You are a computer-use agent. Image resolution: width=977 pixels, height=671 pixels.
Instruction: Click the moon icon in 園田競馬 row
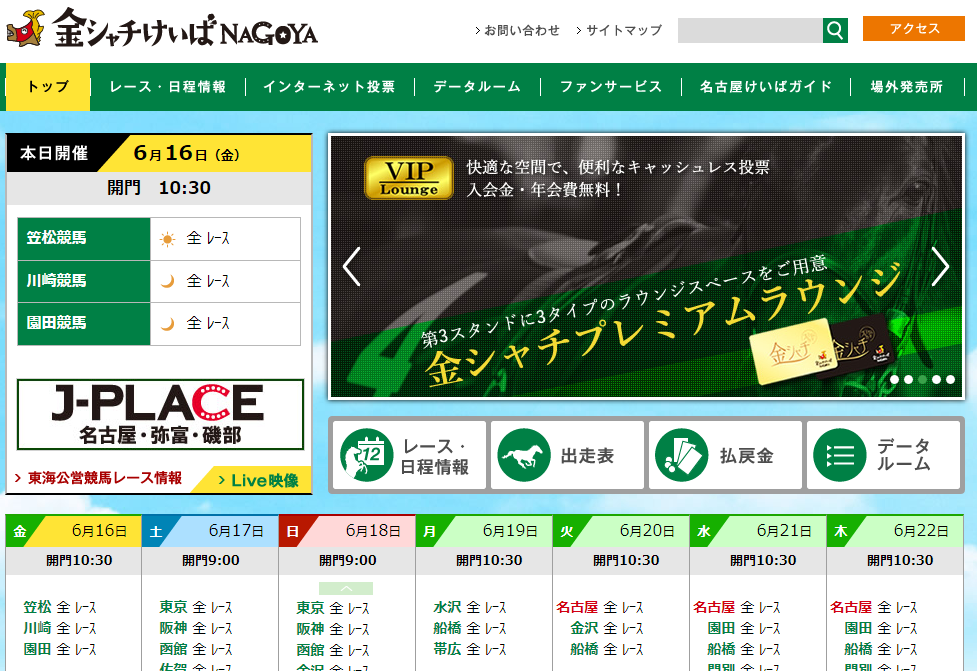(x=167, y=323)
